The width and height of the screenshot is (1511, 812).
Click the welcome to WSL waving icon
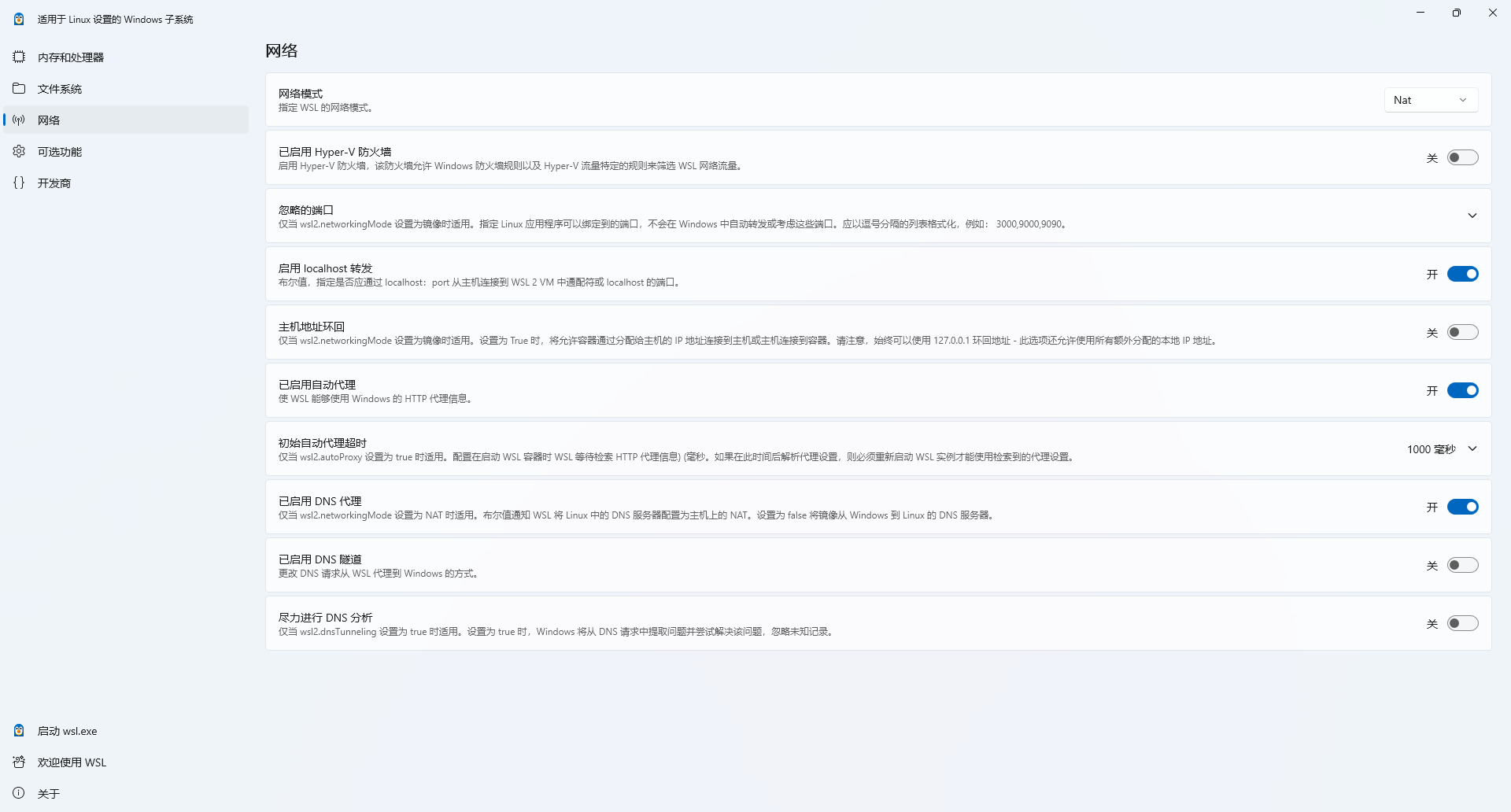click(x=18, y=762)
